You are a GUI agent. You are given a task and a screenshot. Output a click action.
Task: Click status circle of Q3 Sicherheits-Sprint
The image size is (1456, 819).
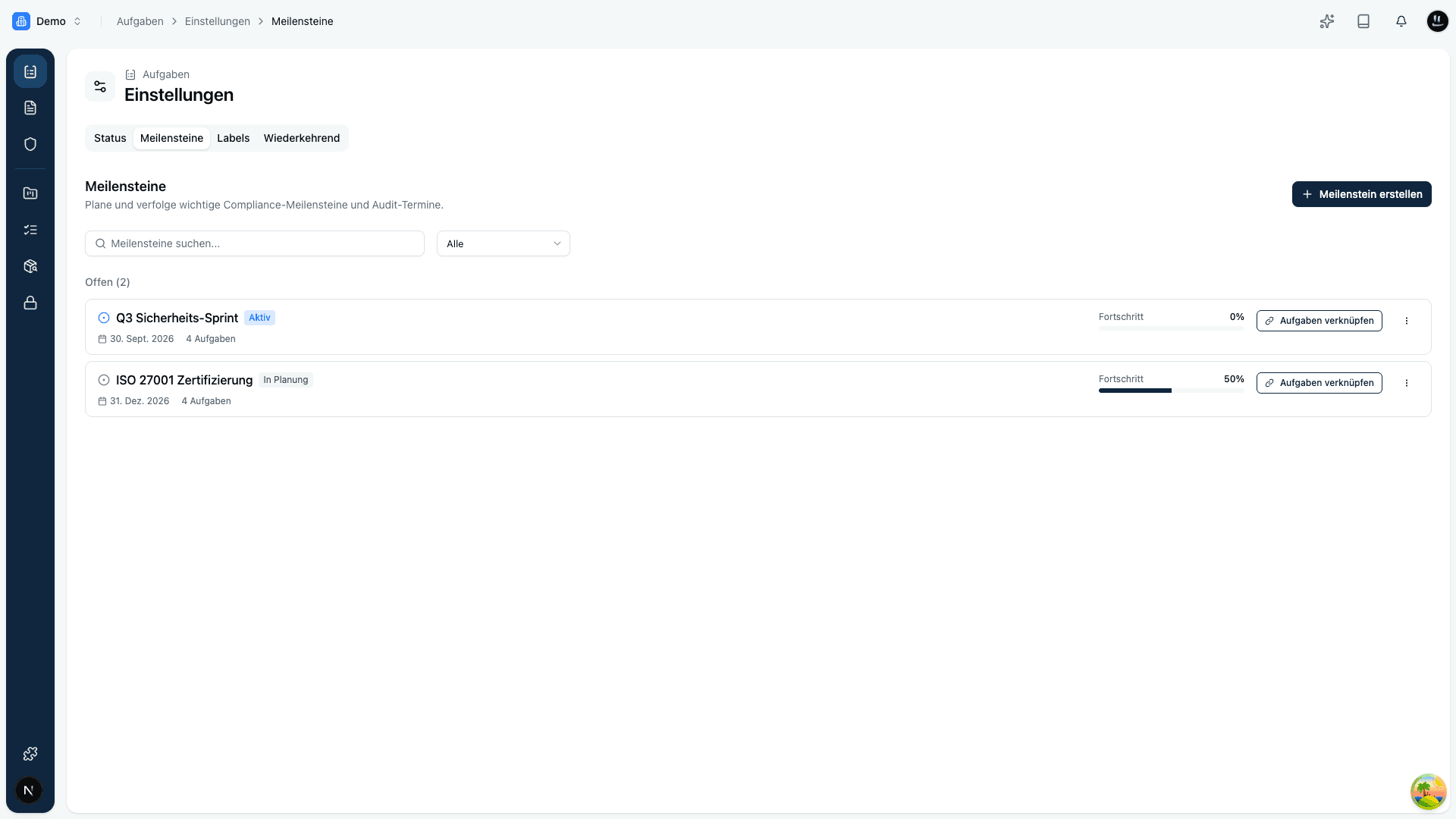click(x=104, y=318)
